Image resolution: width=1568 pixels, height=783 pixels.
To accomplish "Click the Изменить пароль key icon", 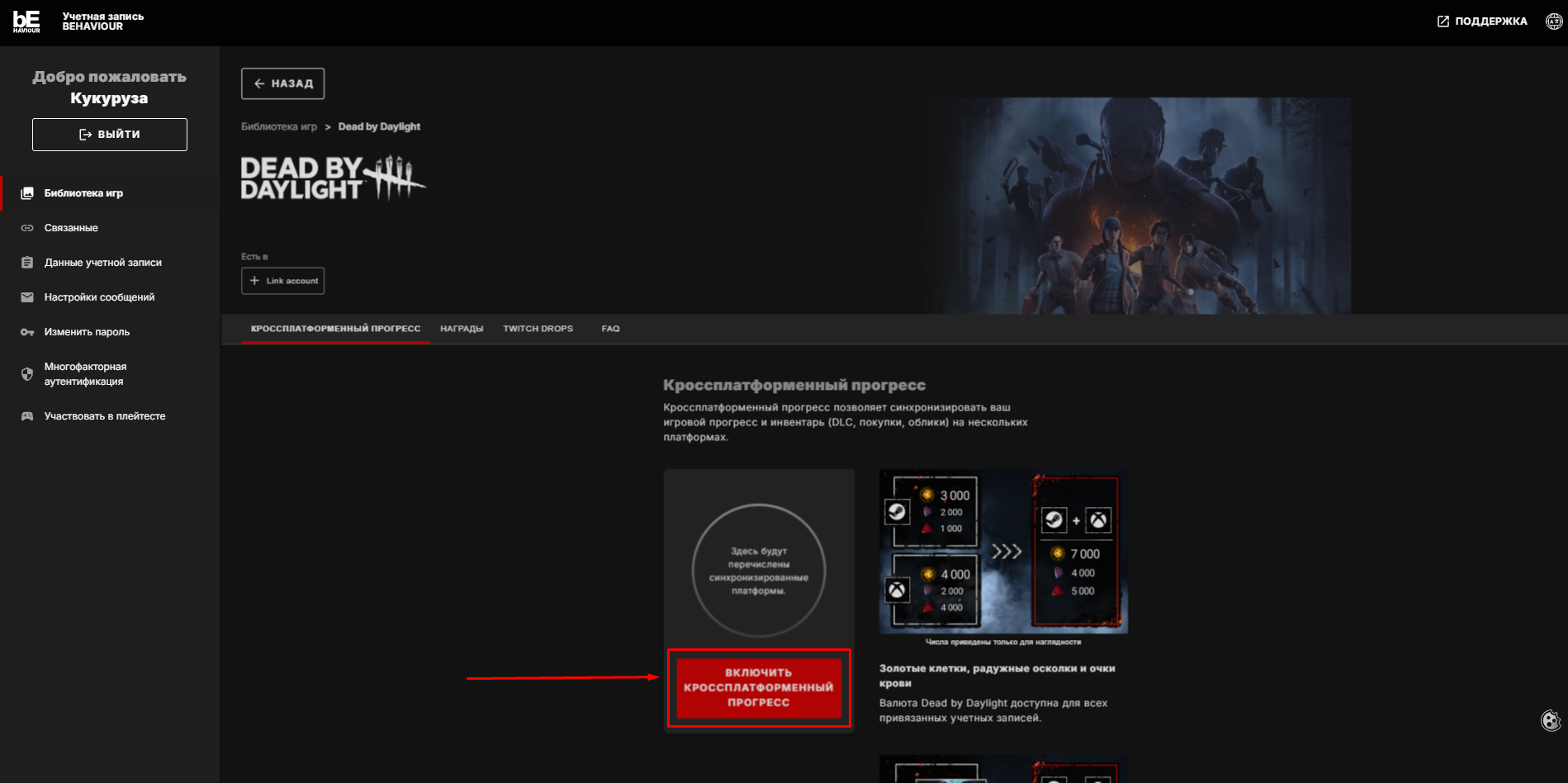I will (27, 332).
